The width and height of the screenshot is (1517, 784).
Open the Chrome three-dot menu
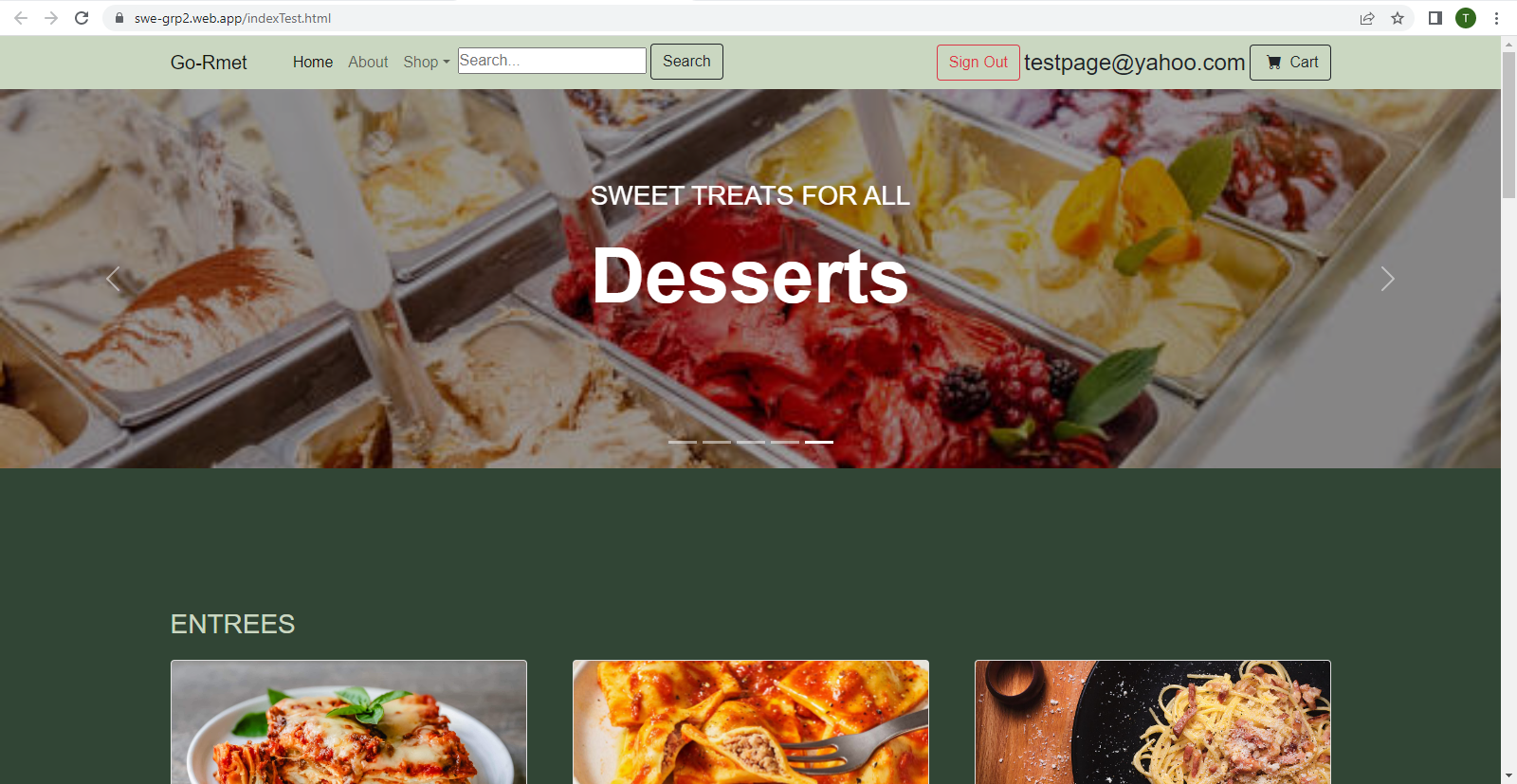[1496, 18]
